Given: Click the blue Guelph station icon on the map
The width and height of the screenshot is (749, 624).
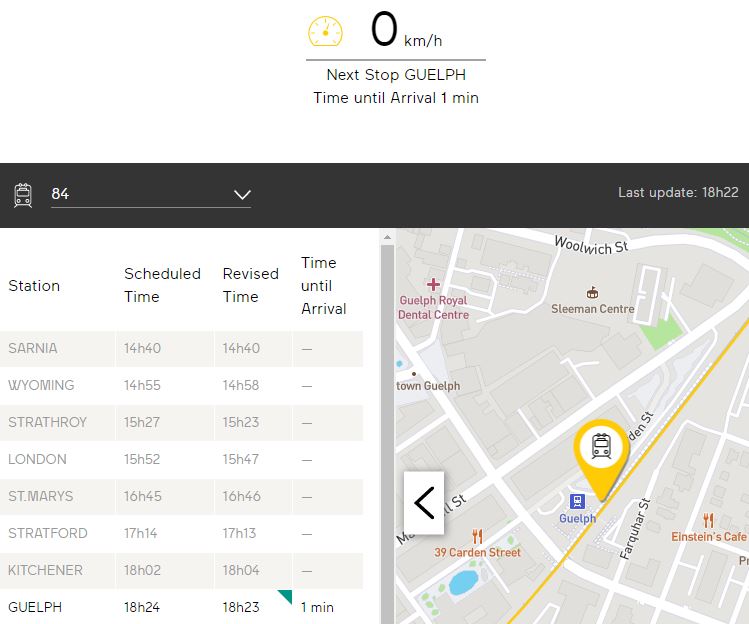Looking at the screenshot, I should (577, 501).
